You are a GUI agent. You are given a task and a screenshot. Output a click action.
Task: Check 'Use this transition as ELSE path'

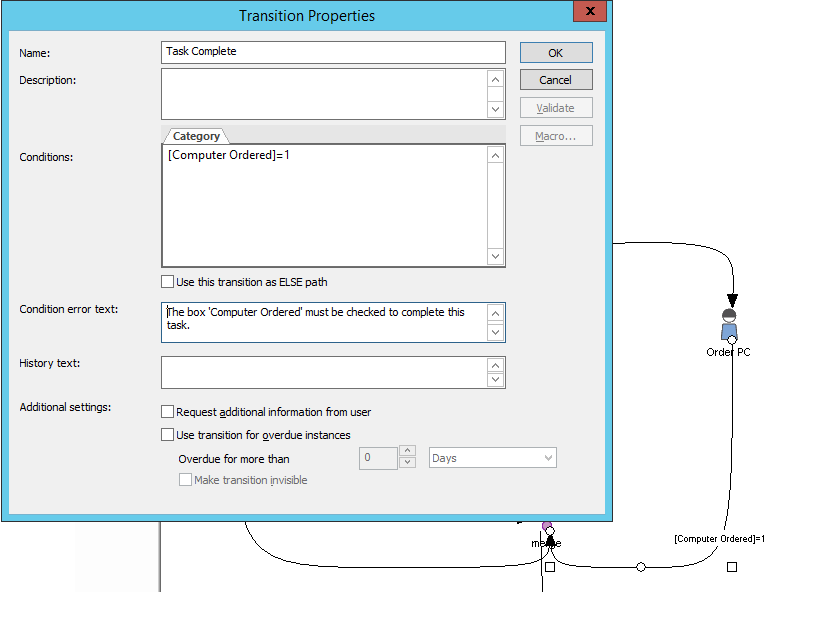pos(168,281)
